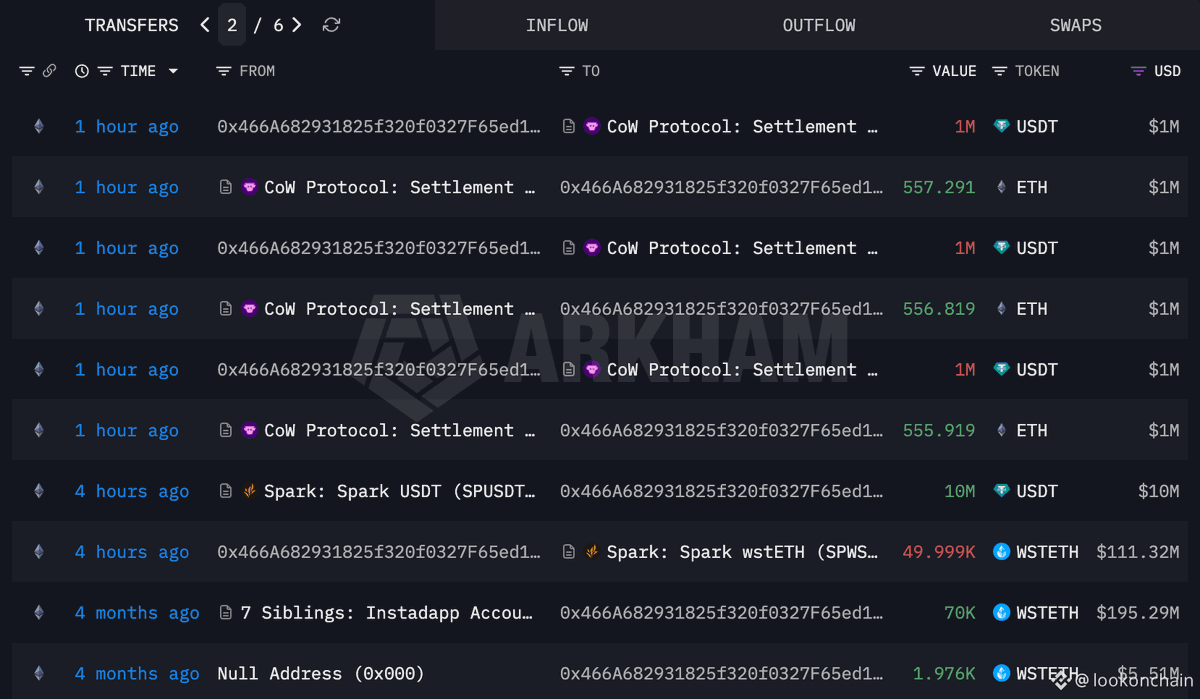1200x699 pixels.
Task: Click CoW logo icon in 555.919 ETH row
Action: point(250,431)
